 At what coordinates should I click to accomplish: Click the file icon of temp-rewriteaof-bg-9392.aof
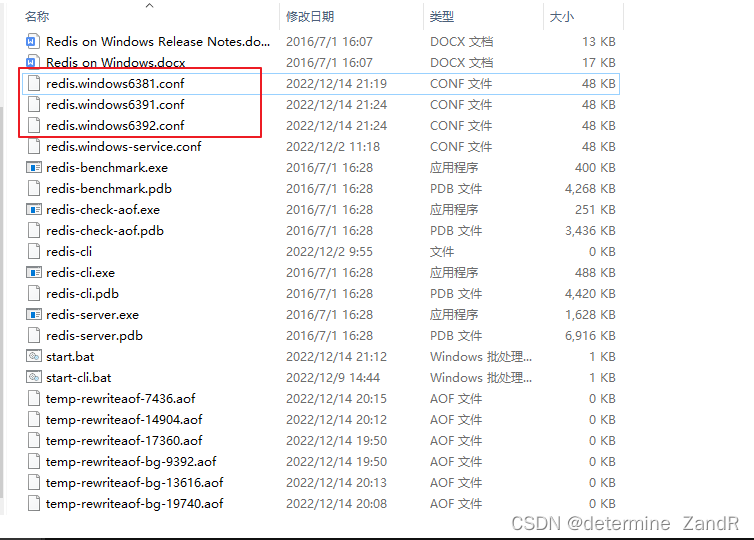(x=34, y=462)
